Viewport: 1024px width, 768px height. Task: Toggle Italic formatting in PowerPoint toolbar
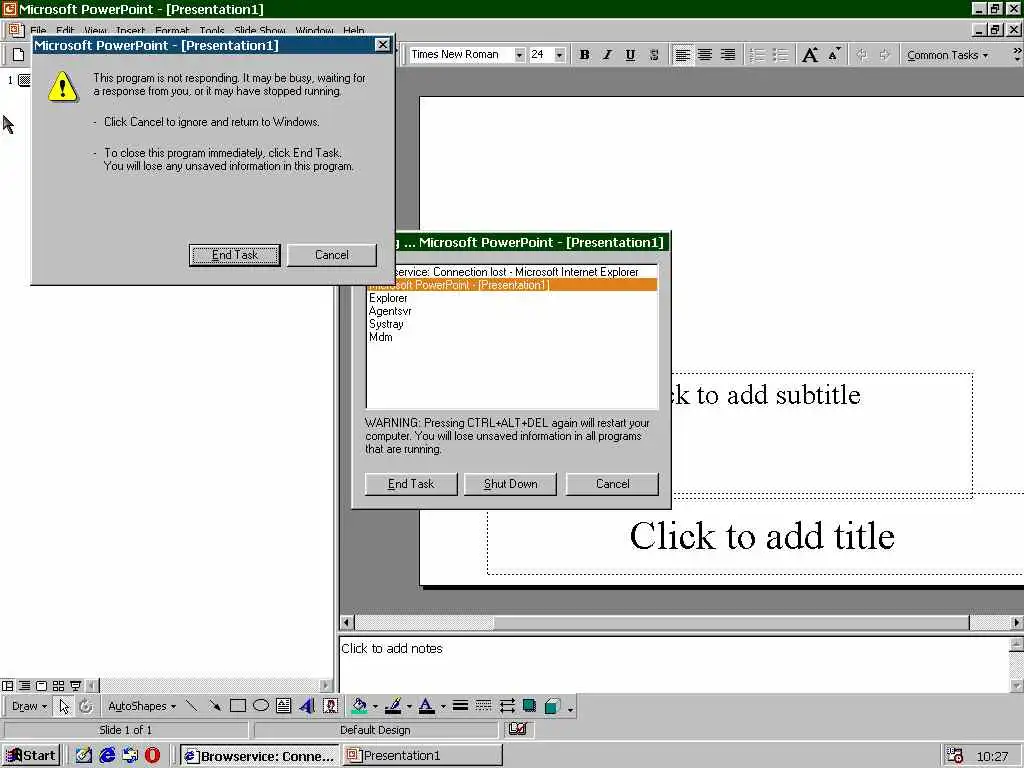(607, 55)
